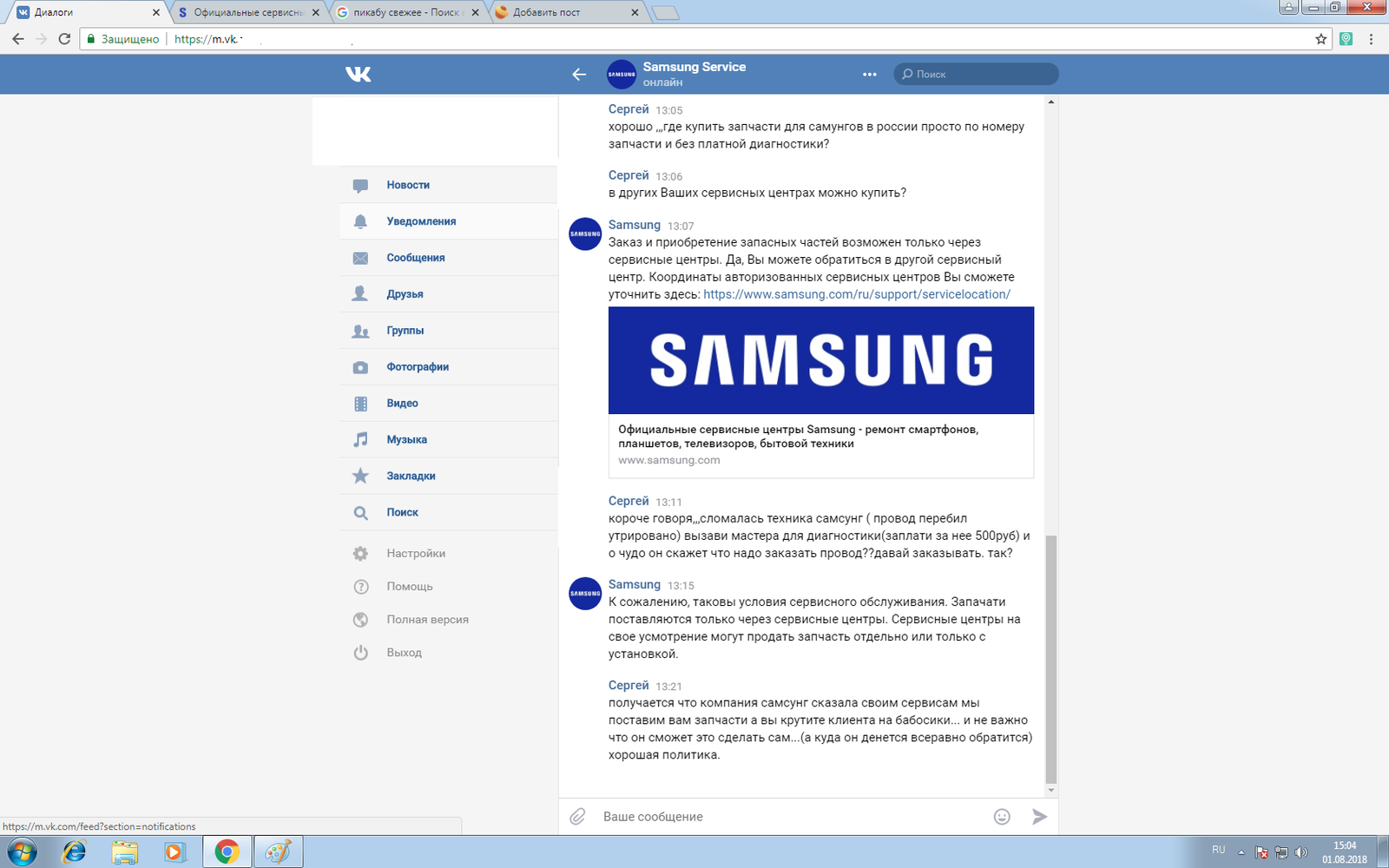The height and width of the screenshot is (868, 1389).
Task: Open the emoji smiley picker
Action: 1002,817
